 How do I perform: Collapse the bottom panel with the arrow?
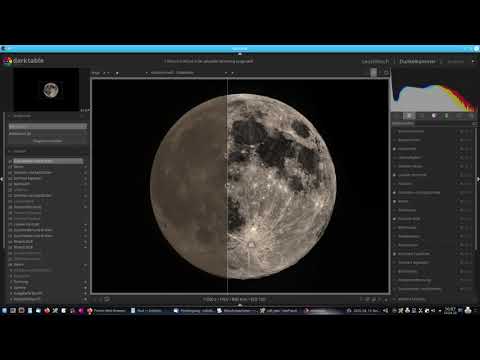240,305
